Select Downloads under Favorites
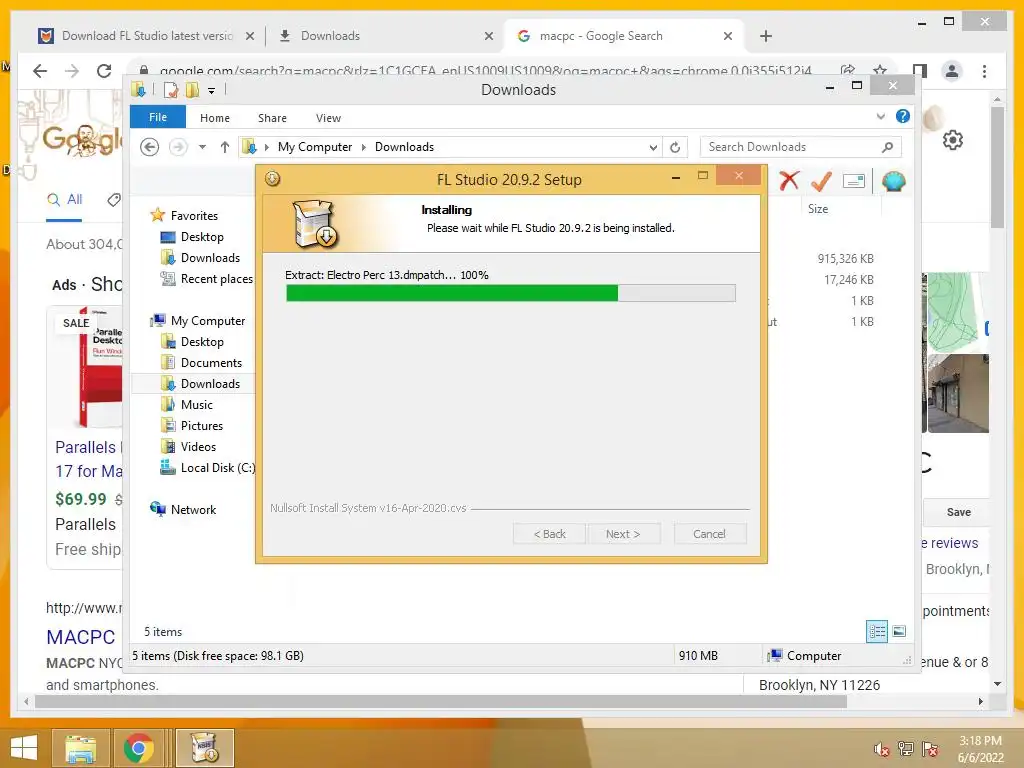Viewport: 1024px width, 768px height. 200,258
